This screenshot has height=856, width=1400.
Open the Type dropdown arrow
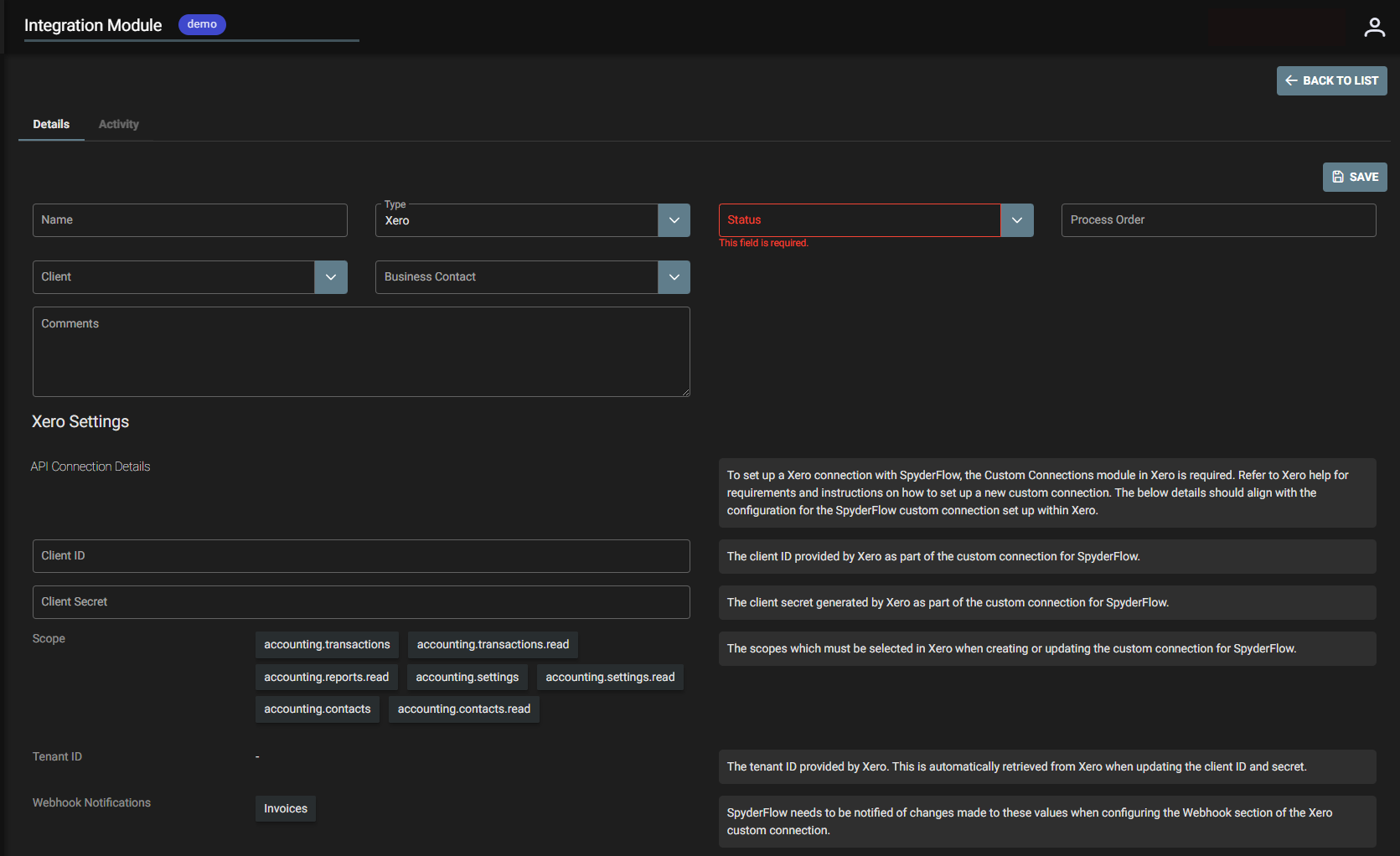[x=674, y=220]
